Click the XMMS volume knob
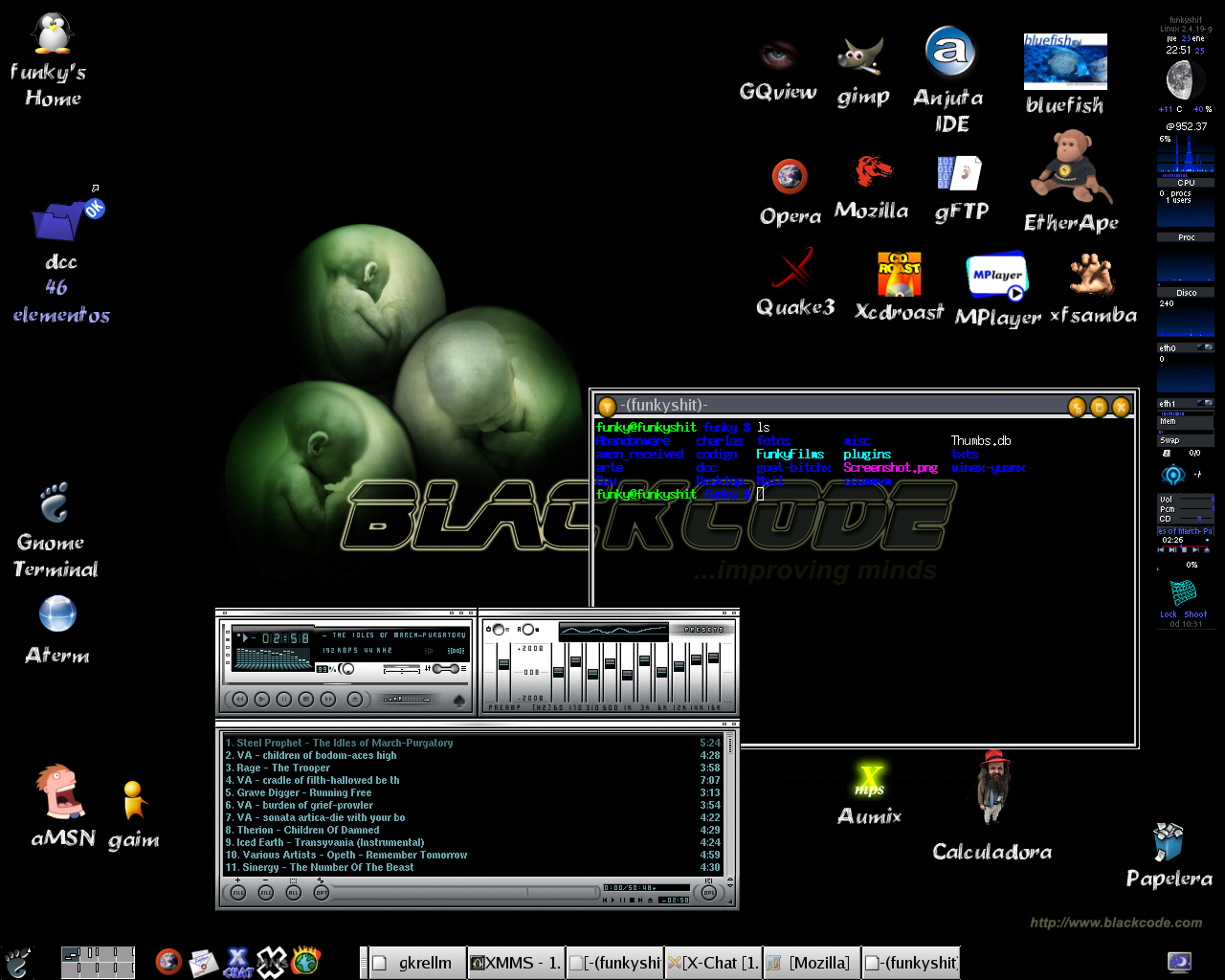The width and height of the screenshot is (1225, 980). pyautogui.click(x=347, y=669)
